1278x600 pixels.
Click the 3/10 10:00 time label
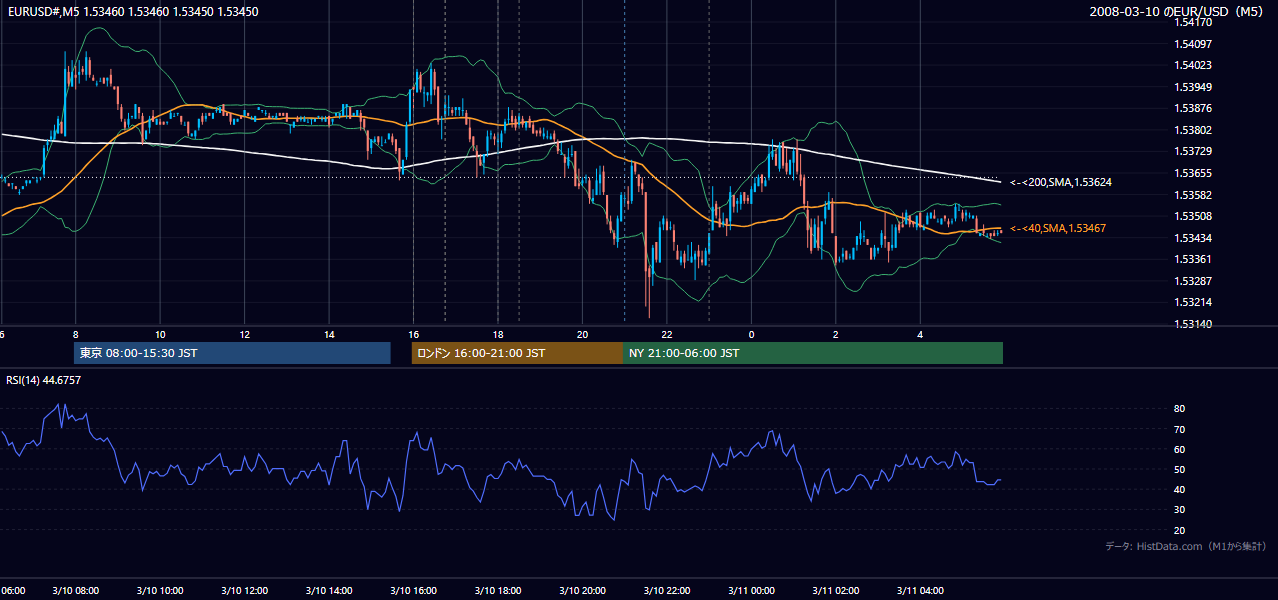160,591
